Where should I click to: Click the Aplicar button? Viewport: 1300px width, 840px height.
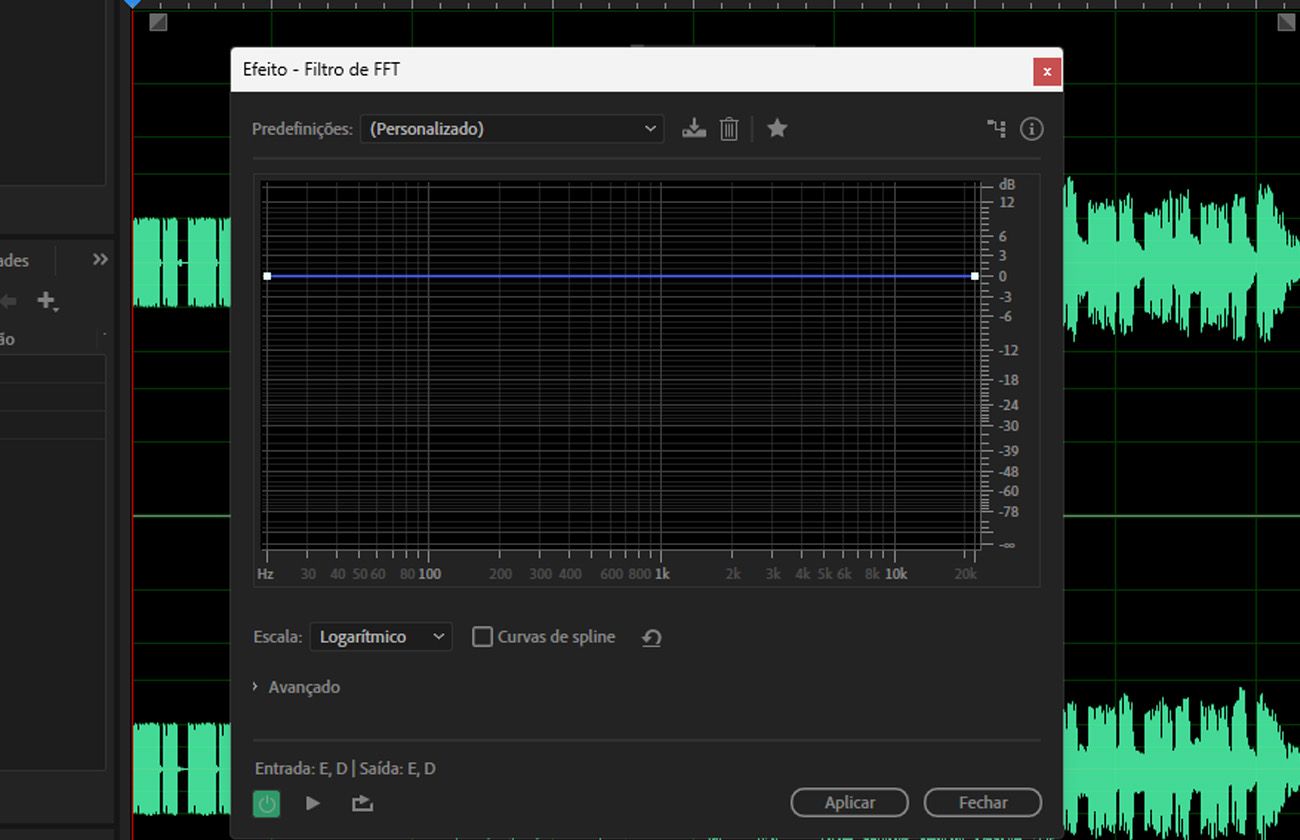(x=849, y=802)
